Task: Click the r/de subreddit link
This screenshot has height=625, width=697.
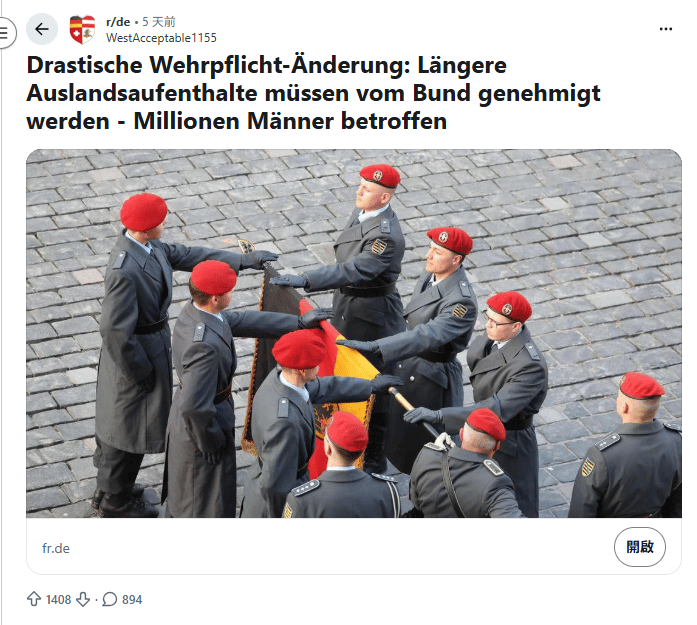Action: [x=118, y=22]
